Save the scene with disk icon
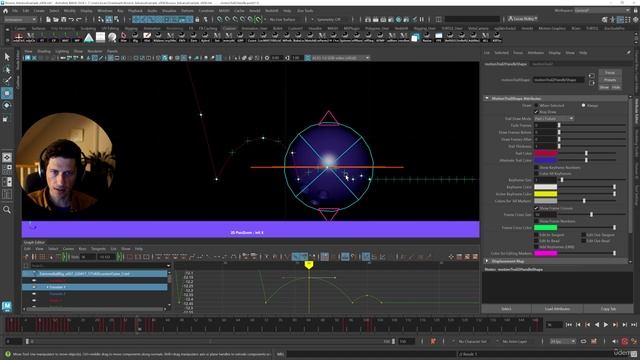The height and width of the screenshot is (360, 640). tap(63, 19)
